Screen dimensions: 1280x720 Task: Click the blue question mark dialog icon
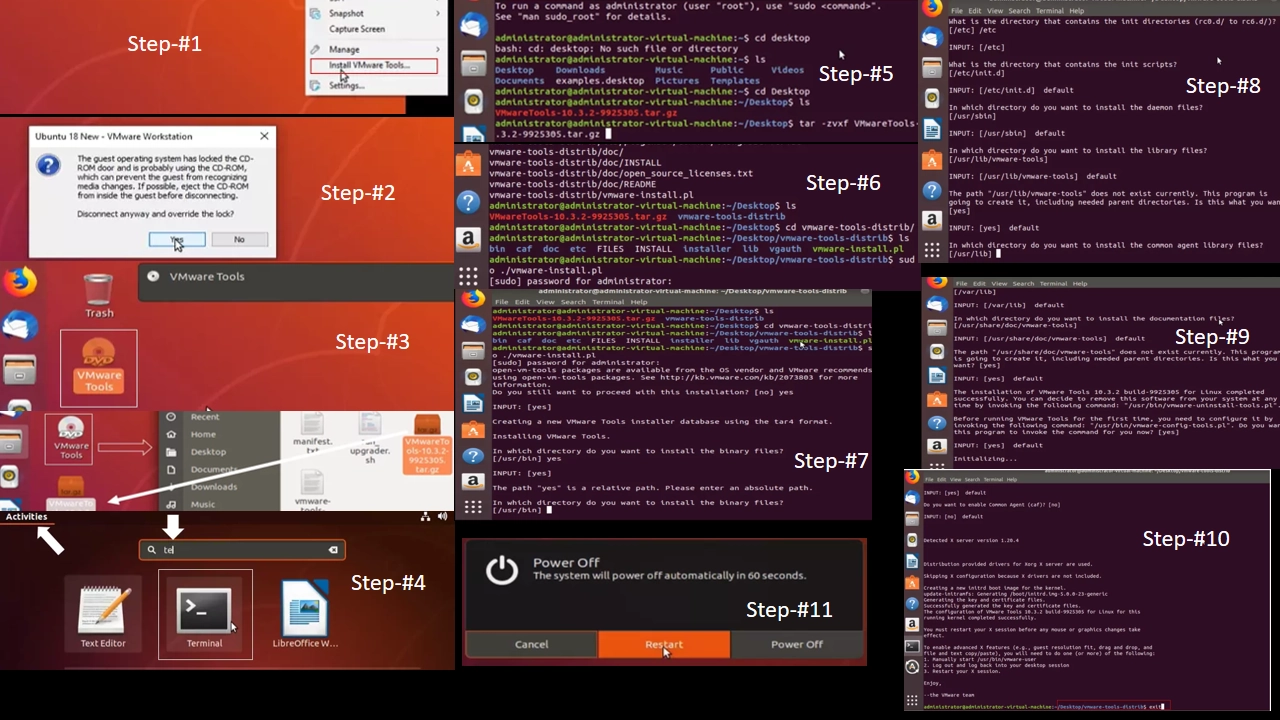[47, 165]
